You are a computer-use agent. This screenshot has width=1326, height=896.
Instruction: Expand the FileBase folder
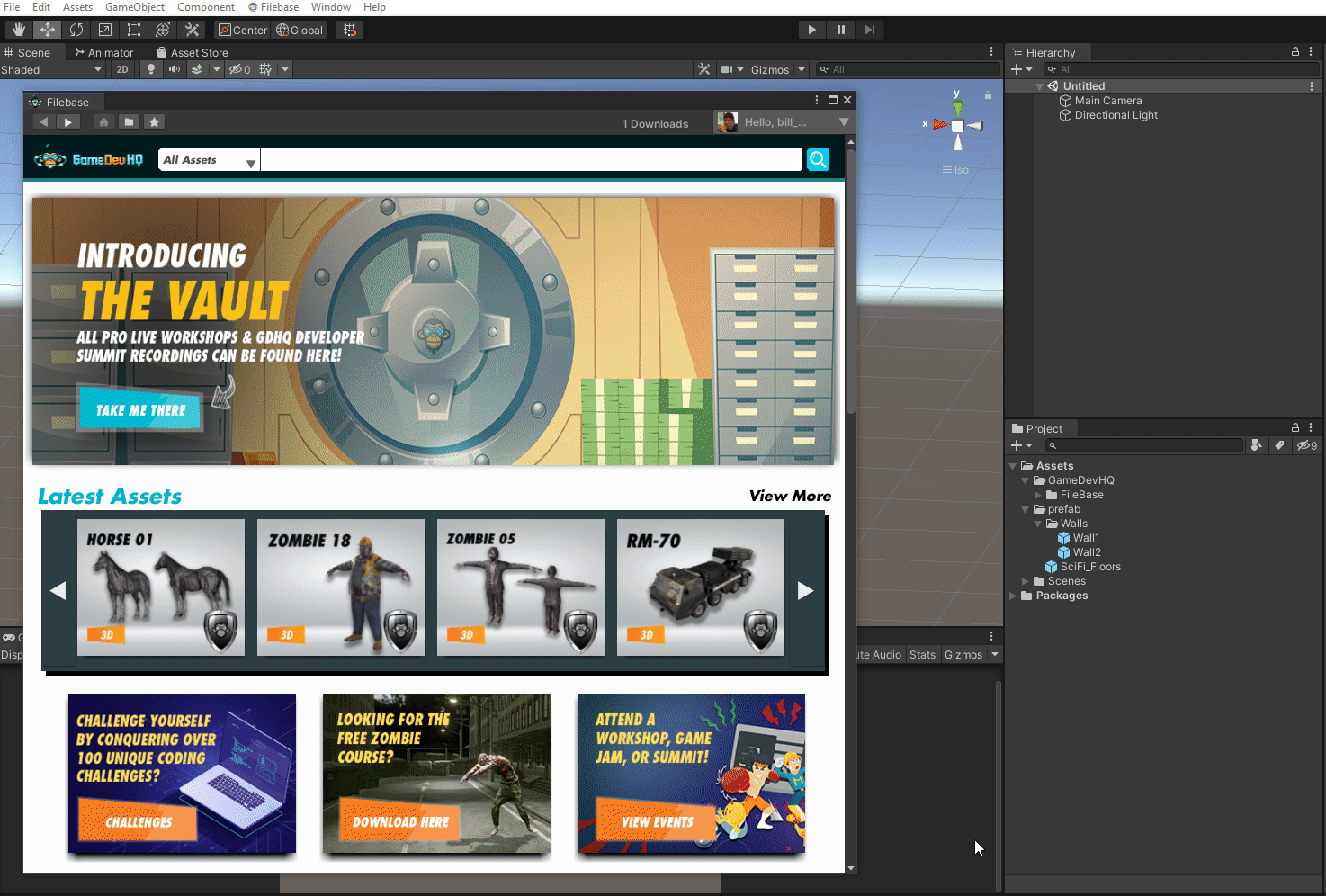[1038, 495]
